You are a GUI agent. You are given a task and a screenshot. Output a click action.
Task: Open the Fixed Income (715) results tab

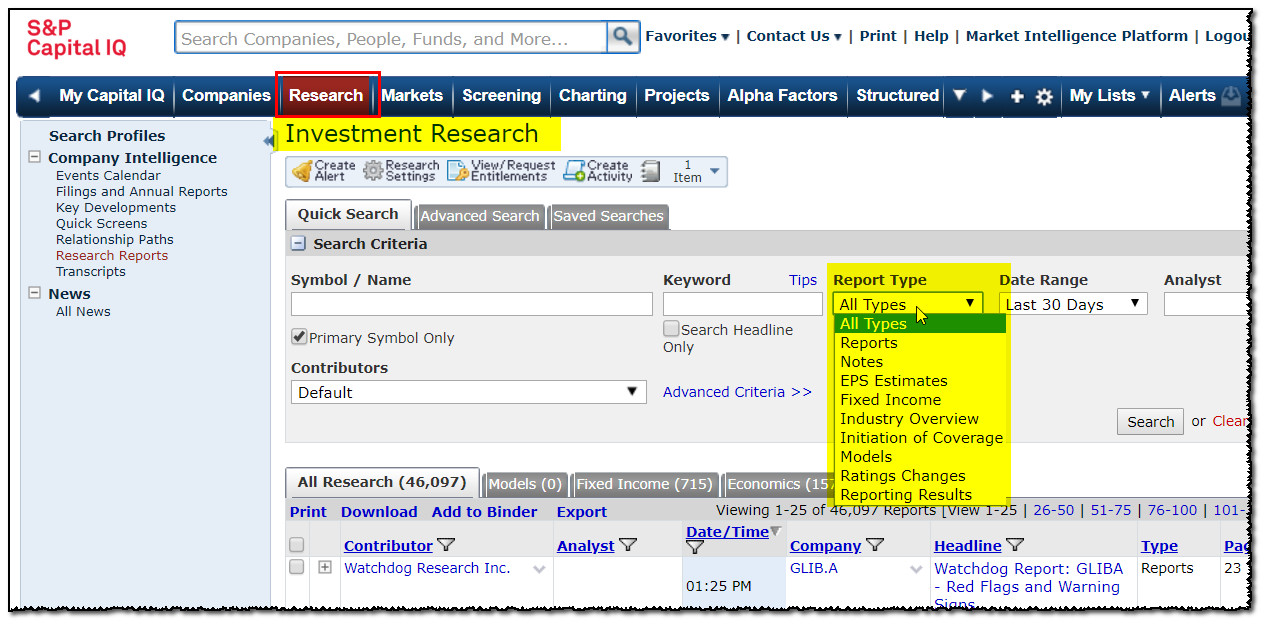644,484
